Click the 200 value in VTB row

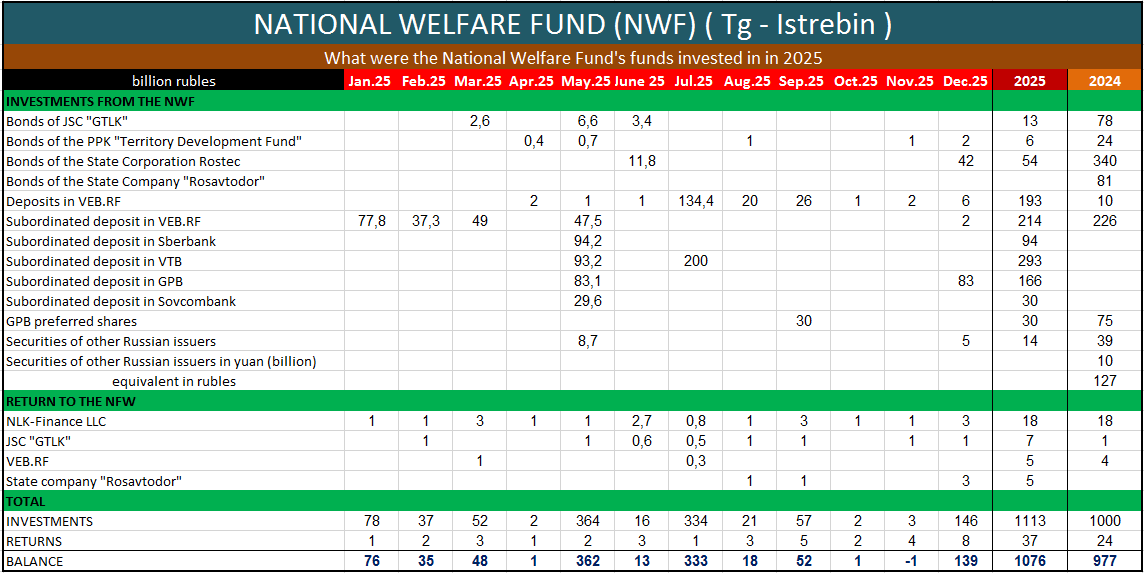[x=695, y=261]
